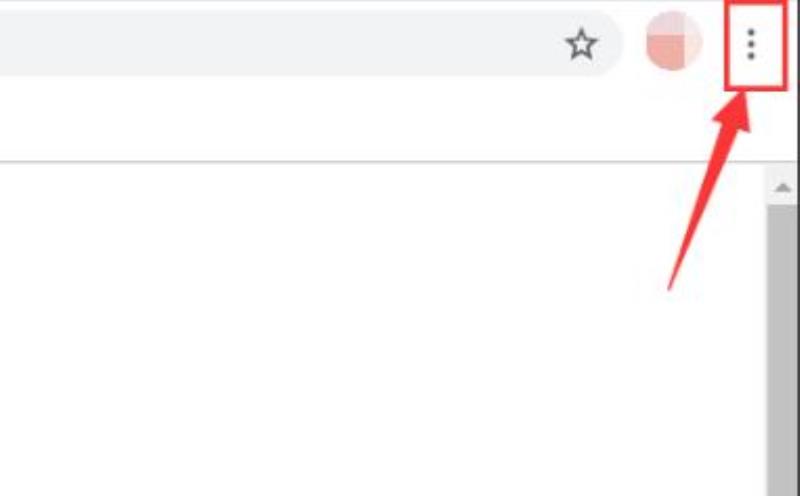Viewport: 800px width, 496px height.
Task: Click the gray vertical scrollbar thumb
Action: click(782, 350)
